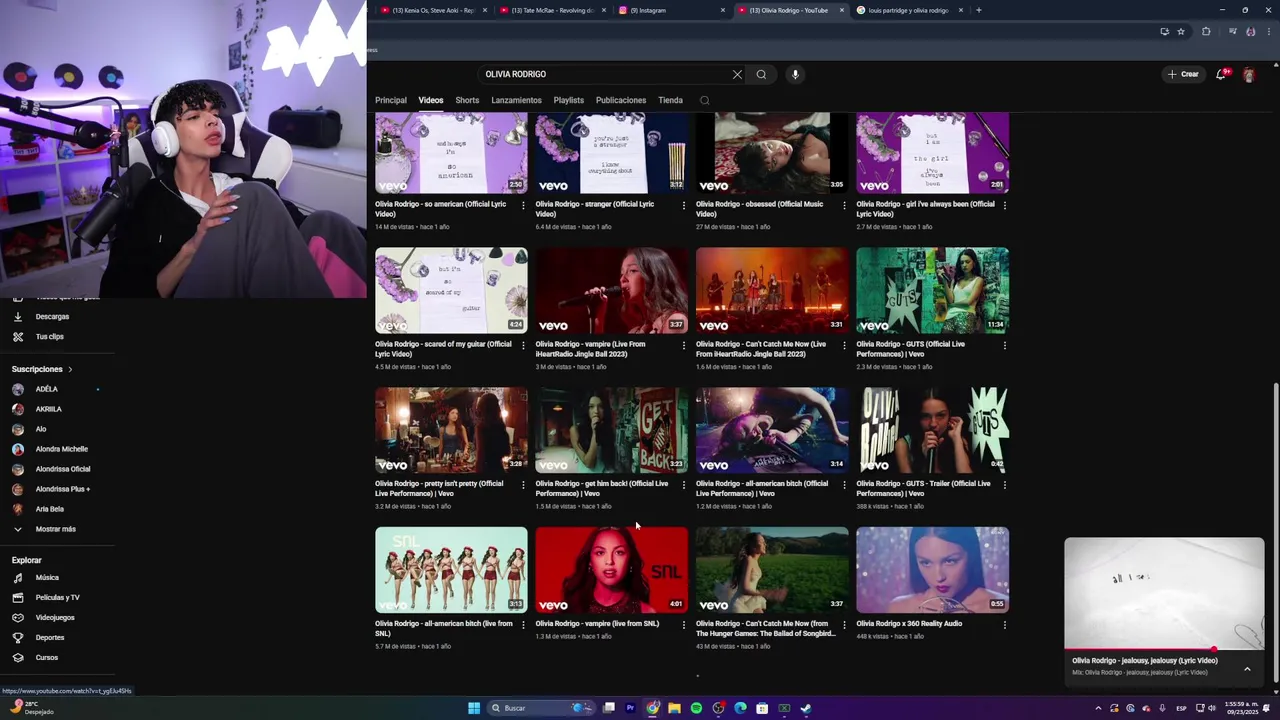Open File Explorer from the taskbar
Viewport: 1280px width, 720px height.
[x=674, y=708]
